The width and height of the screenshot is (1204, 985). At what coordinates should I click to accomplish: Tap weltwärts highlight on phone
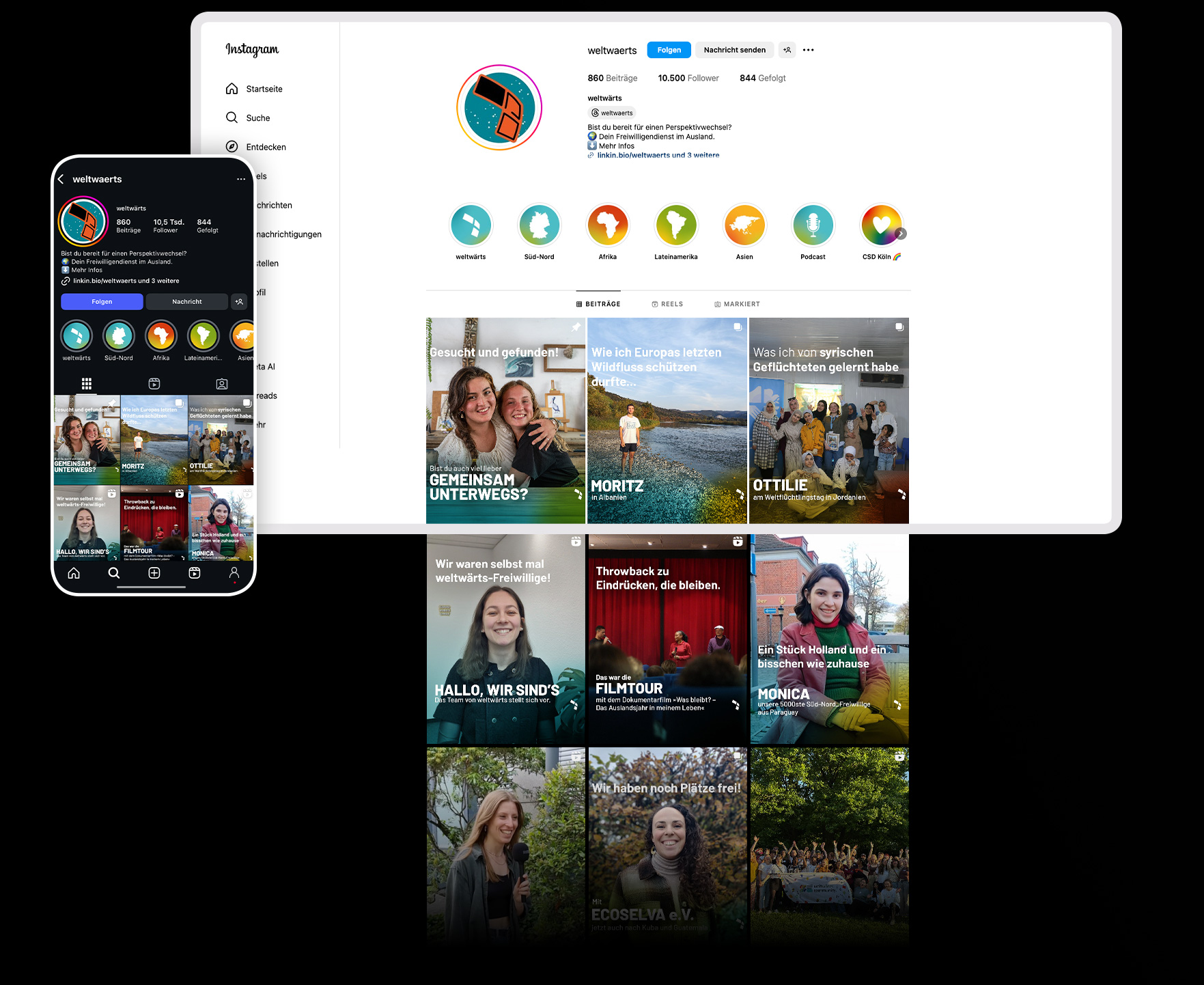(76, 340)
